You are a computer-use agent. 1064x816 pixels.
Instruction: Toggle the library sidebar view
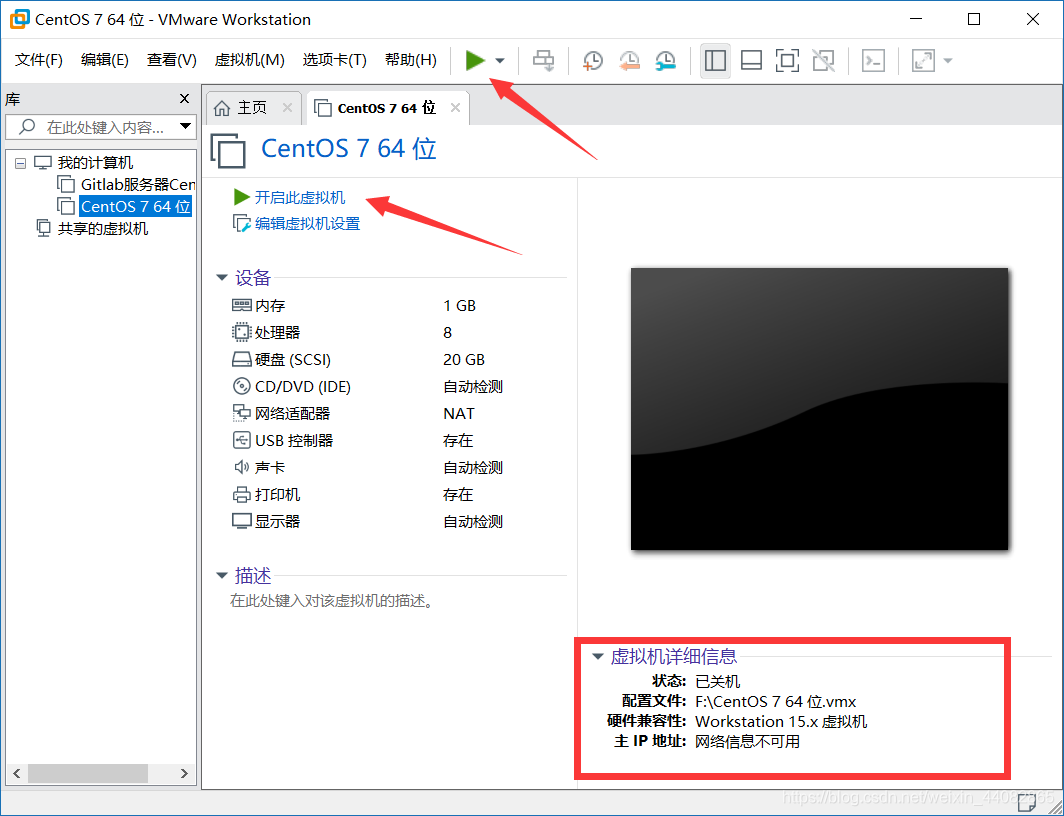pos(715,60)
